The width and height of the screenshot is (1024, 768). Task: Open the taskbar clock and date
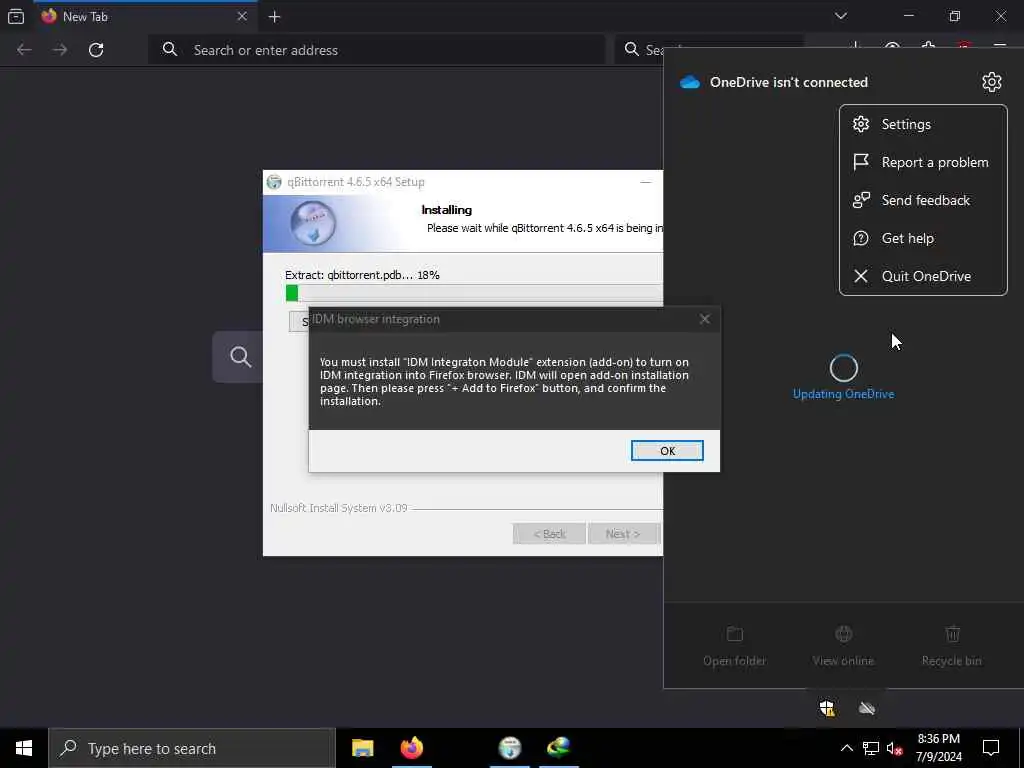(x=938, y=748)
